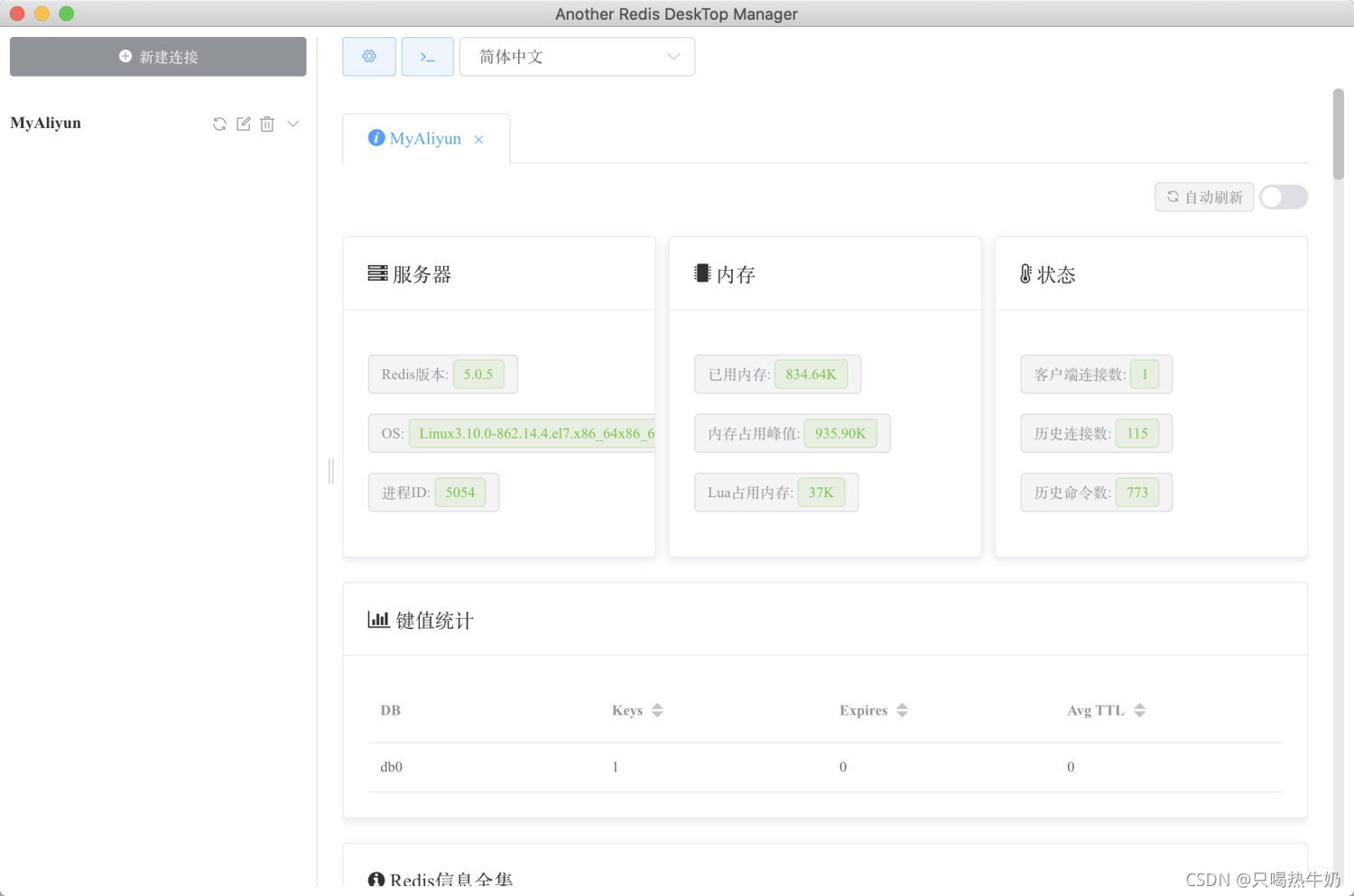Open settings with the gear icon

pyautogui.click(x=369, y=57)
